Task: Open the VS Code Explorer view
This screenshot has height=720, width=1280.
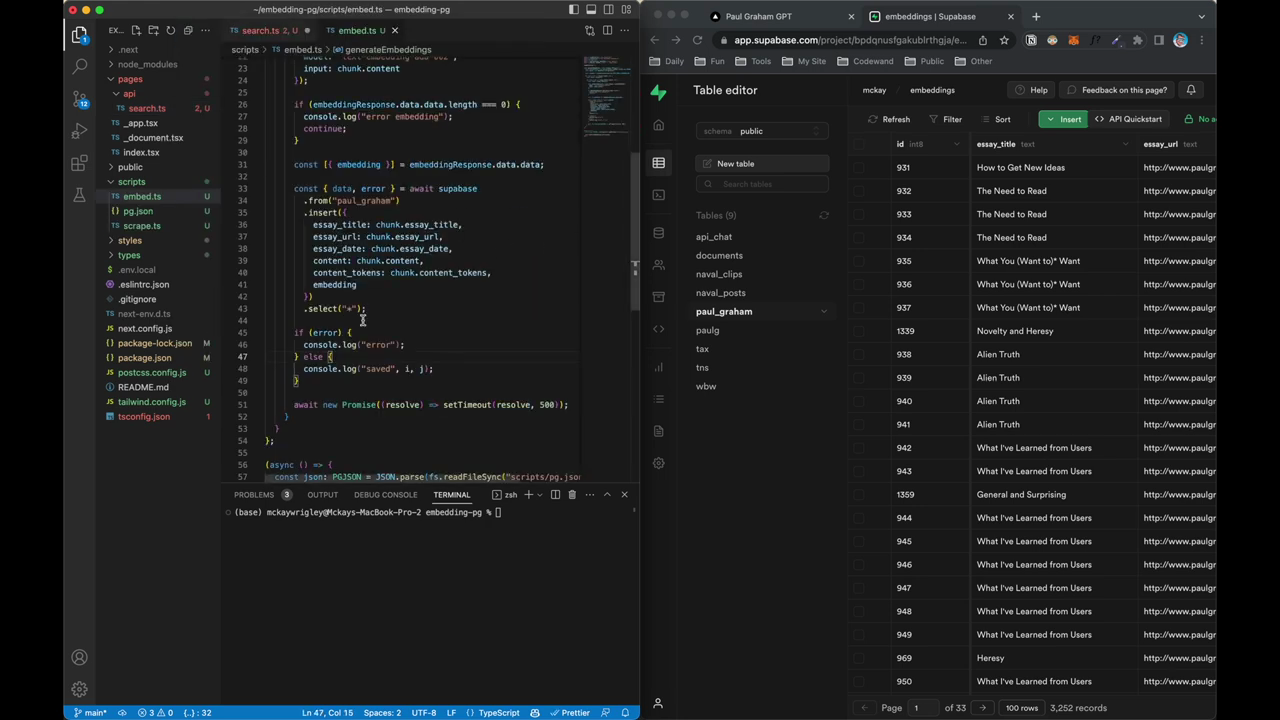Action: point(79,35)
